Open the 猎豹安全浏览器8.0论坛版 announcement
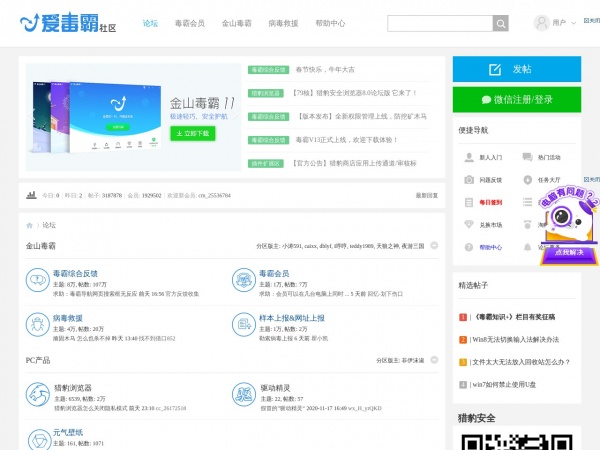 (x=354, y=93)
